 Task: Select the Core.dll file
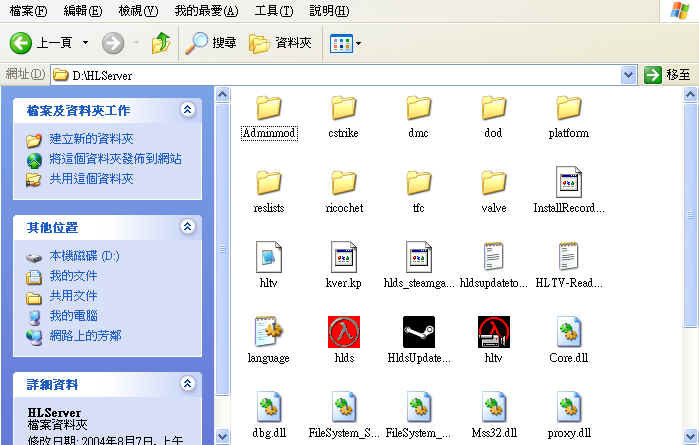coord(568,331)
